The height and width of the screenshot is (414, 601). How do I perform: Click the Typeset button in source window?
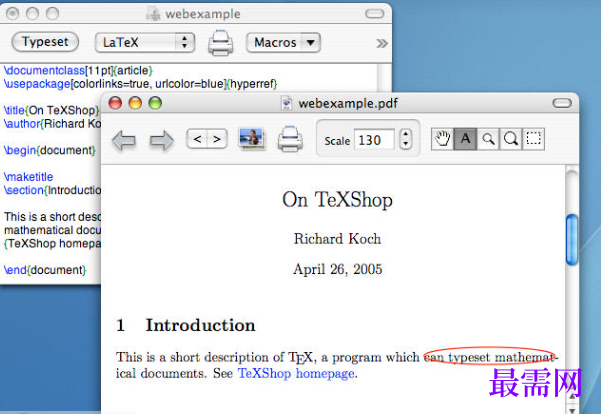point(45,42)
